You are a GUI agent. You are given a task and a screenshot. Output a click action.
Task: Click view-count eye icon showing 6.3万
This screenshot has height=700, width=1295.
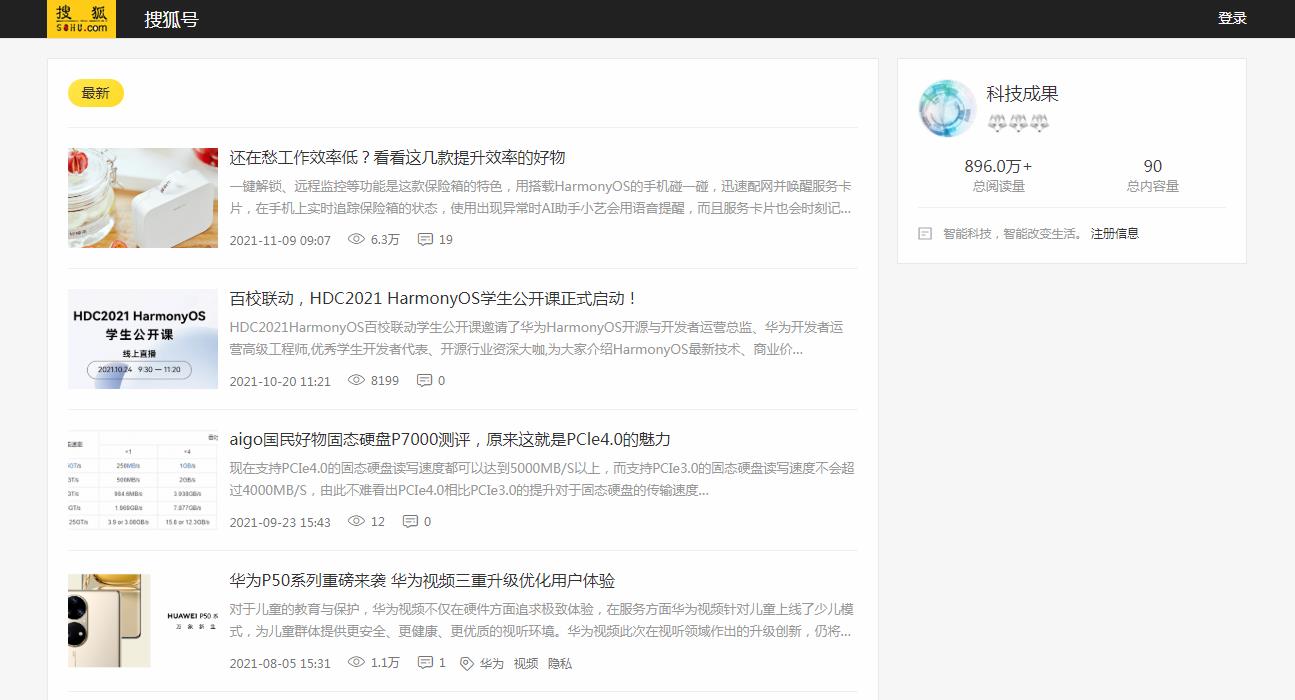click(x=356, y=239)
